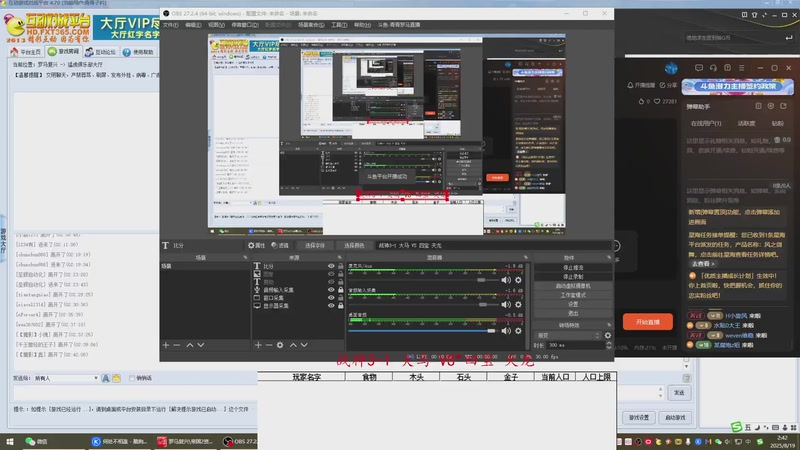Screen dimensions: 800x450
Task: Adjust the 300 ms duration stepper
Action: 608,345
